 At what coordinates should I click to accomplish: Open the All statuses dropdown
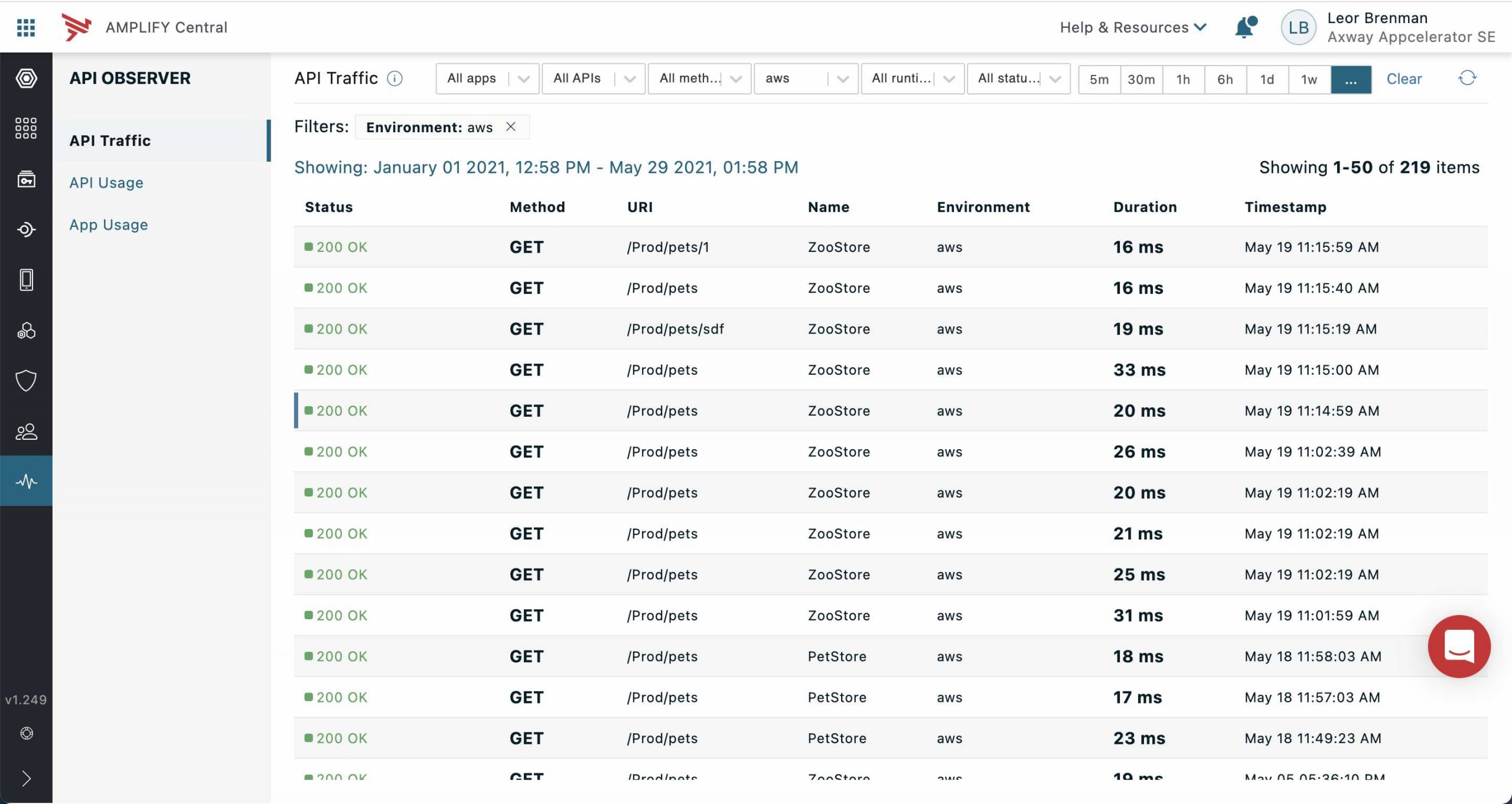point(1018,79)
